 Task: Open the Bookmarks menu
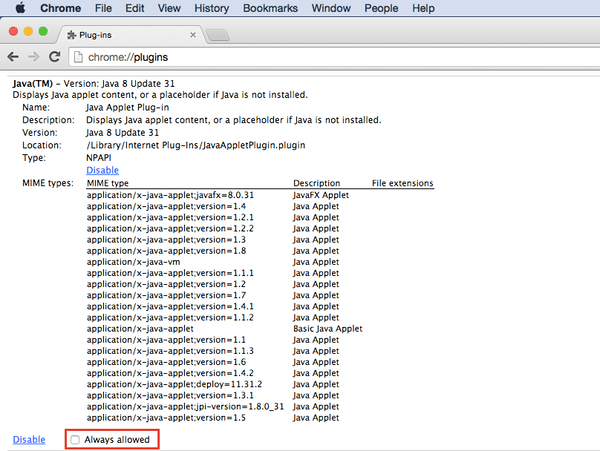(270, 8)
